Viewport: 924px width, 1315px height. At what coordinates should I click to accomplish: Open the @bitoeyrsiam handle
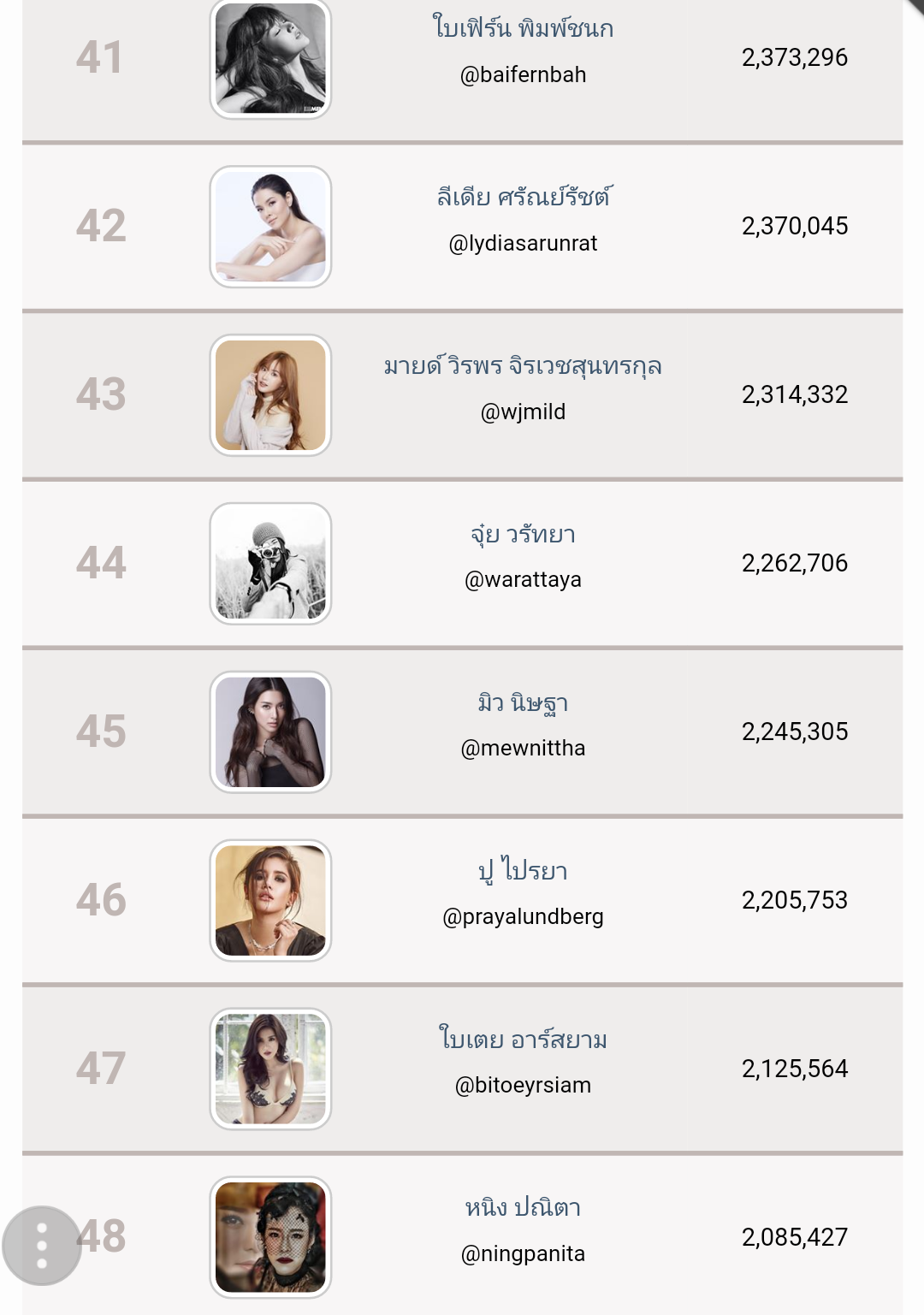tap(523, 1086)
